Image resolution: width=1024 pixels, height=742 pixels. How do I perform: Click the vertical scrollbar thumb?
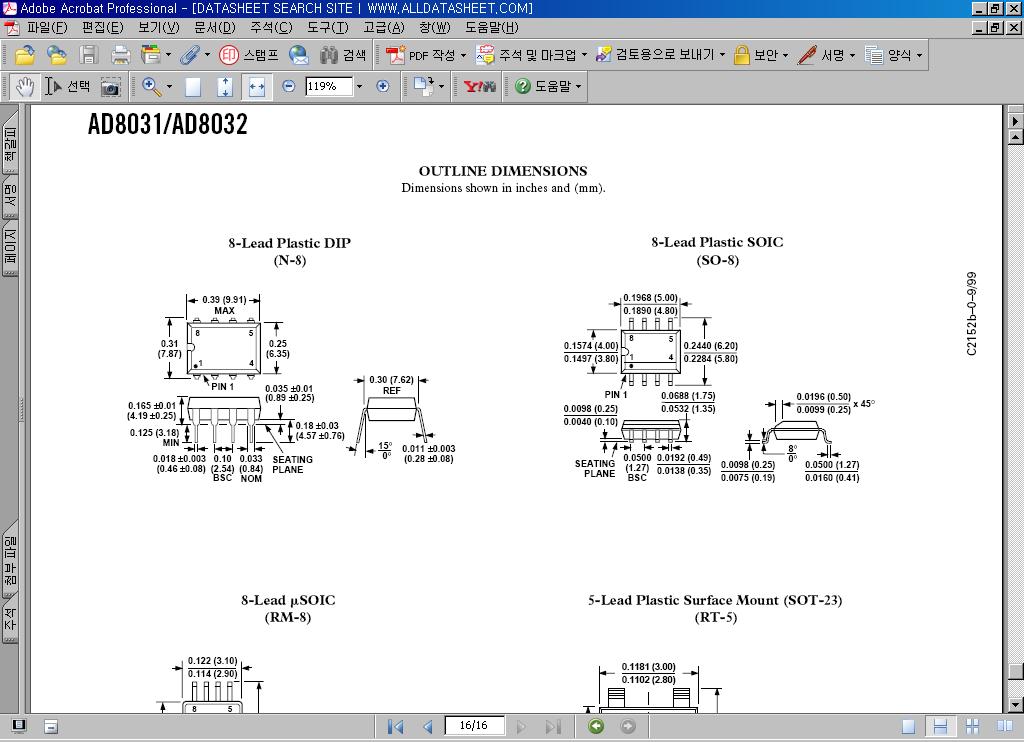tap(1015, 672)
